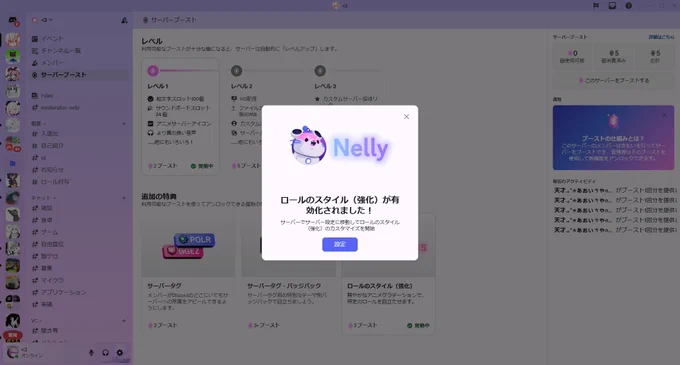Image resolution: width=680 pixels, height=365 pixels.
Task: Click the このサーバーをブーストする button
Action: coord(613,81)
